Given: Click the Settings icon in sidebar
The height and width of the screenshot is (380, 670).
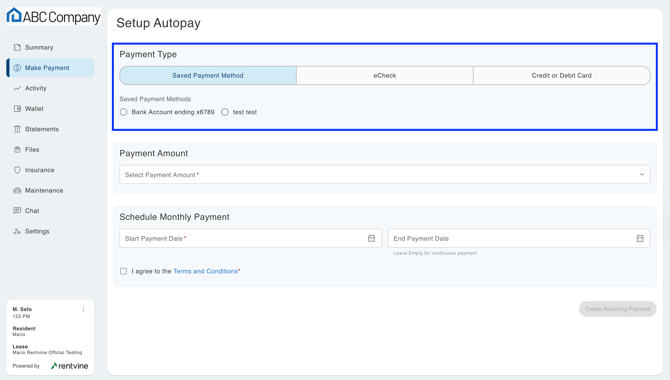Looking at the screenshot, I should point(17,231).
